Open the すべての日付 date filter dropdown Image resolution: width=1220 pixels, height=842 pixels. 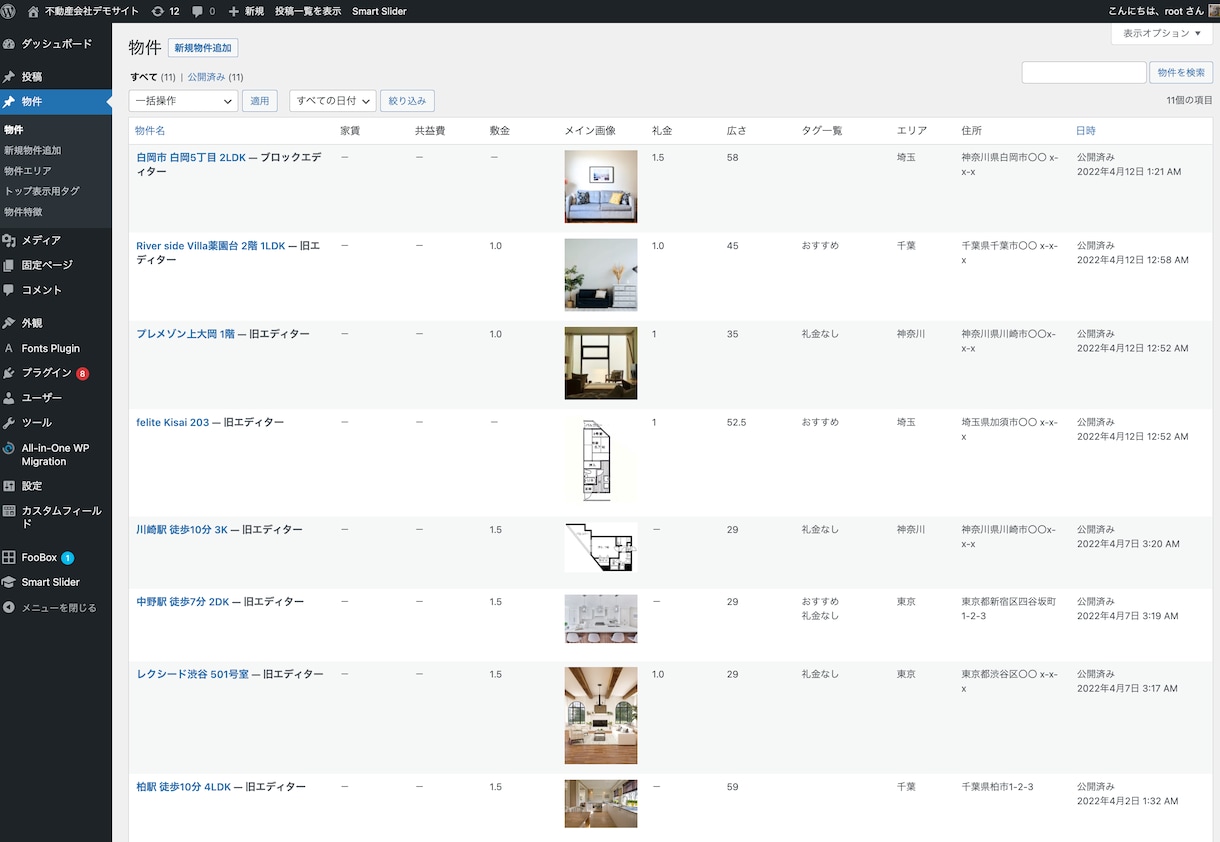(333, 101)
